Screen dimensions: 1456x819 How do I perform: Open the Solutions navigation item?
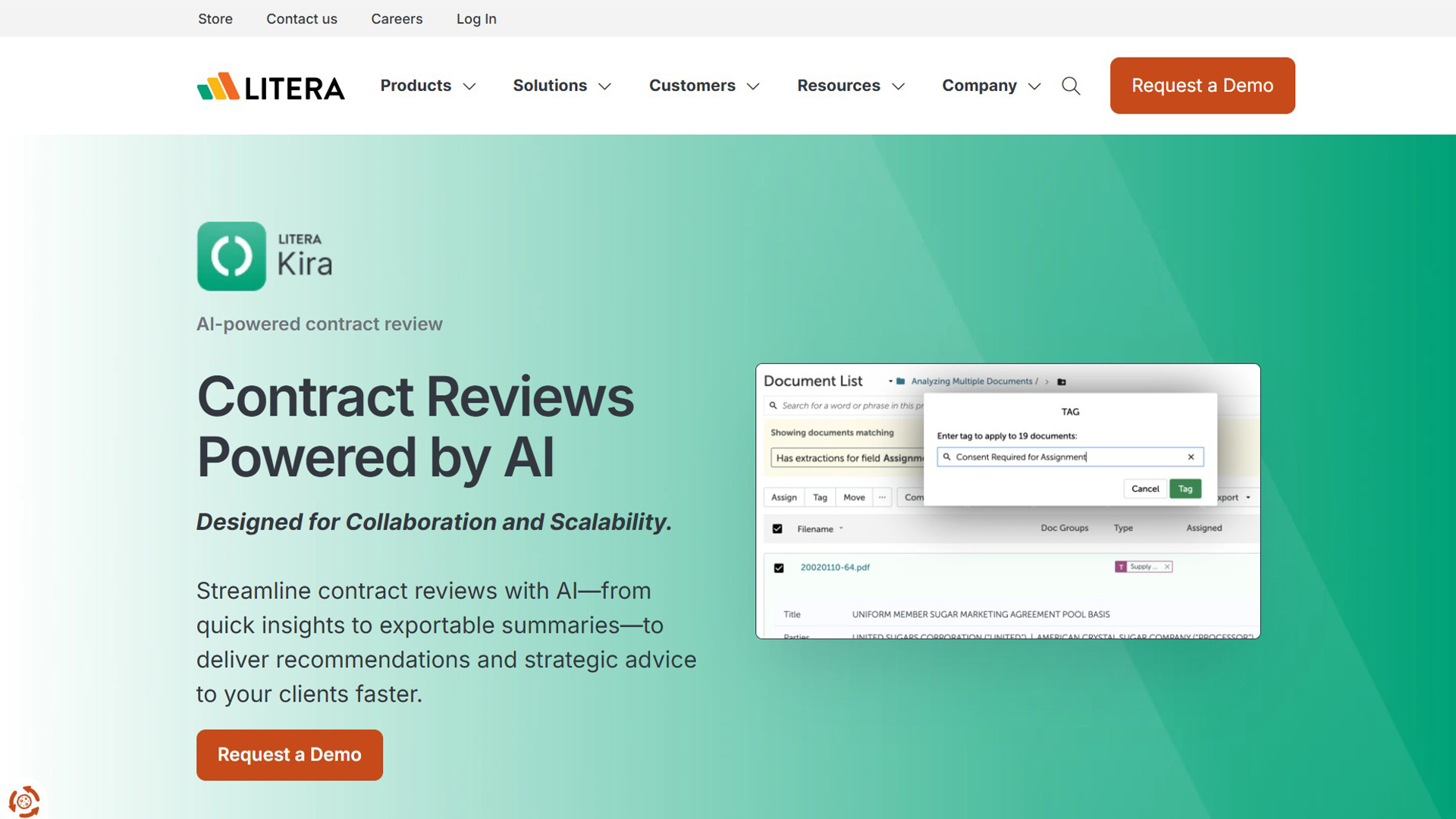click(x=550, y=86)
